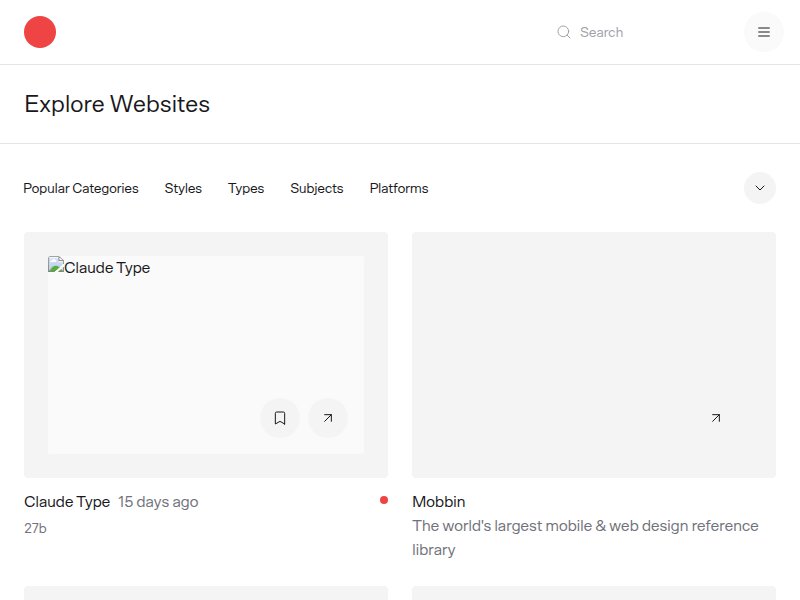
Task: Select the Subjects filter tab
Action: 316,188
